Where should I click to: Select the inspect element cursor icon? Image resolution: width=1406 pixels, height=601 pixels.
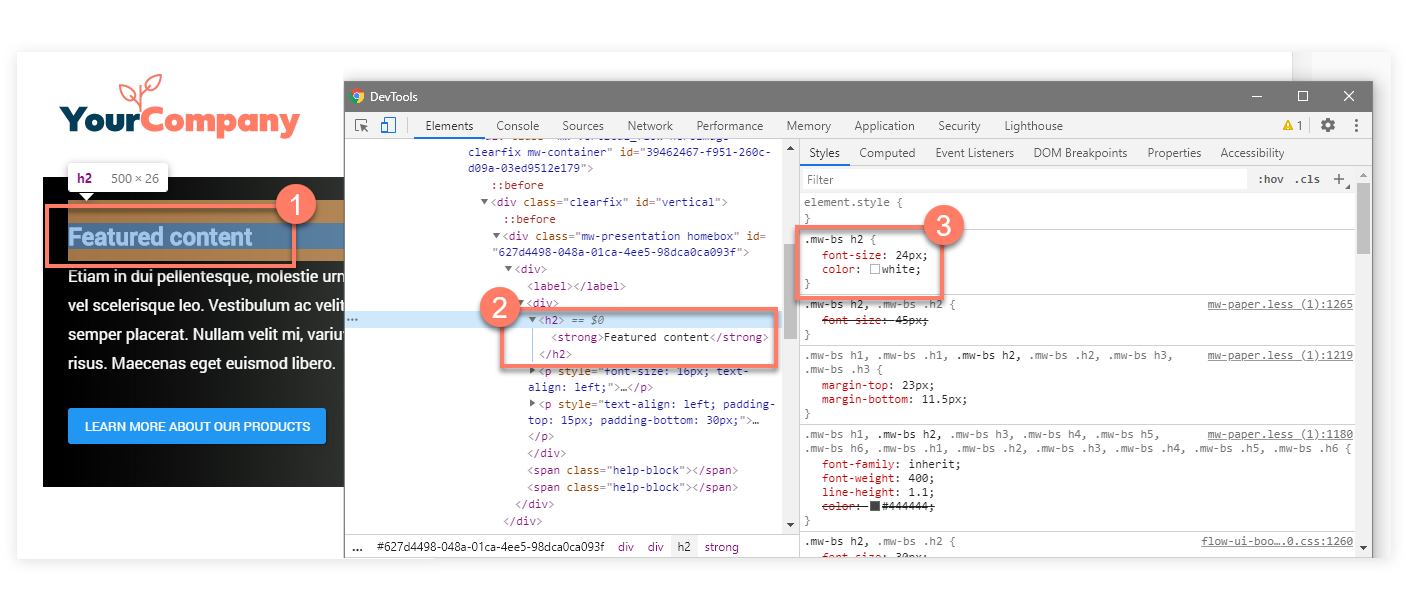click(x=363, y=125)
